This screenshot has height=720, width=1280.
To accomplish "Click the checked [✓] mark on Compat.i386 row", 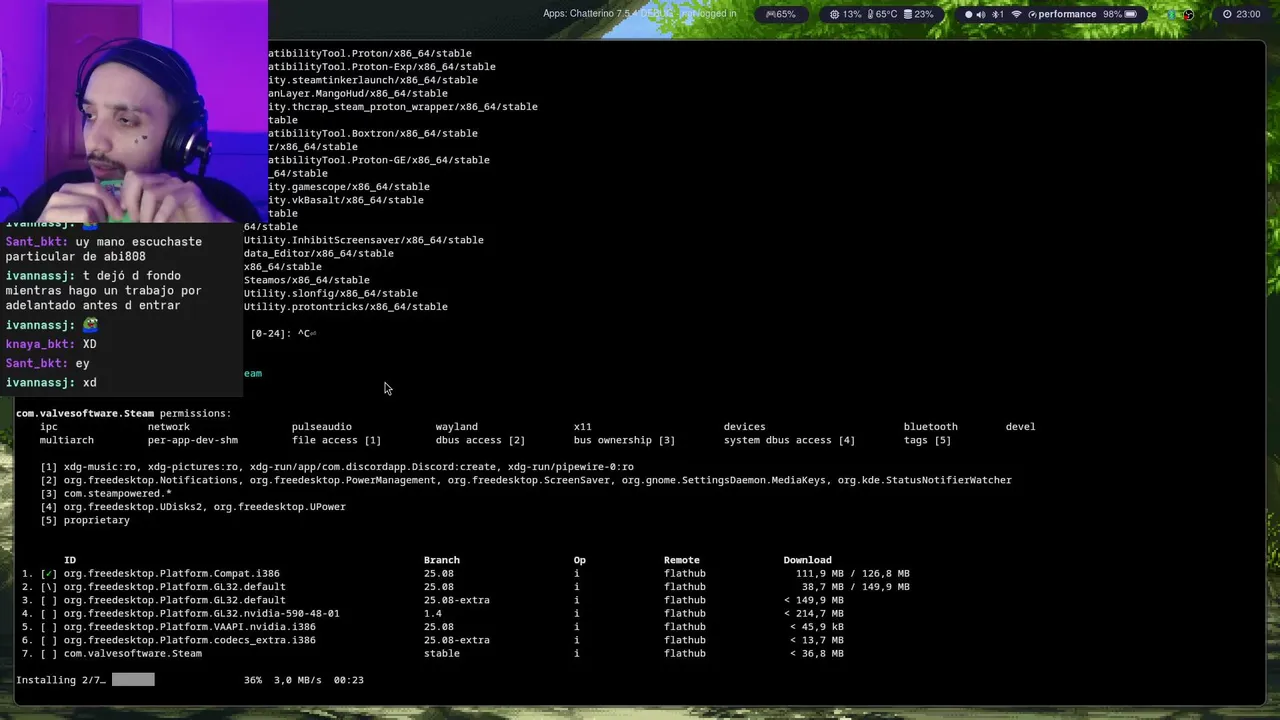I will coord(49,573).
